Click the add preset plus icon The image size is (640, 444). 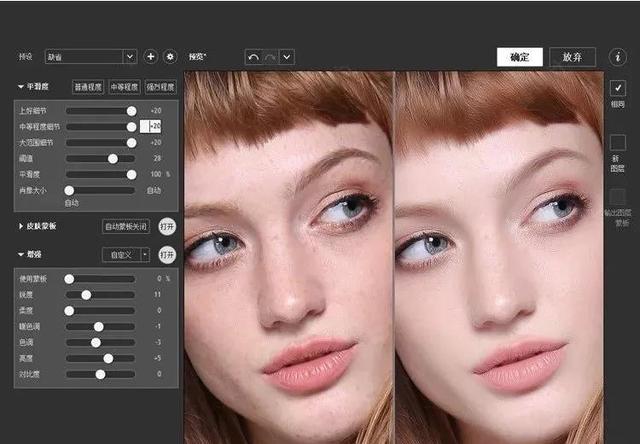click(x=151, y=57)
